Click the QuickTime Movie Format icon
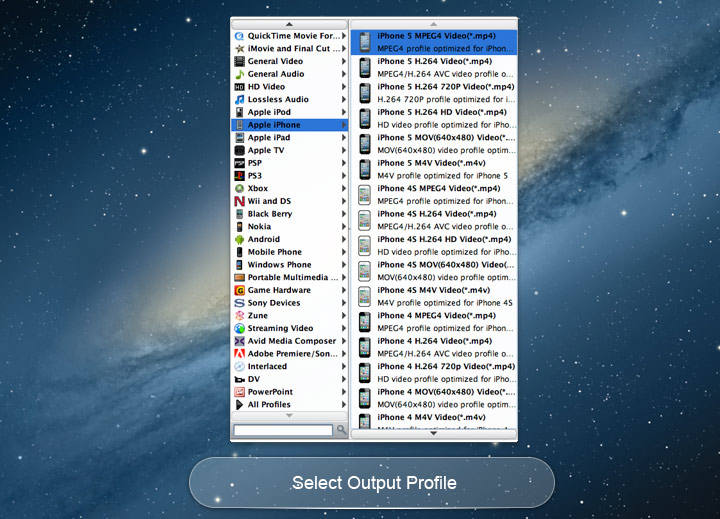This screenshot has width=720, height=519. point(239,36)
